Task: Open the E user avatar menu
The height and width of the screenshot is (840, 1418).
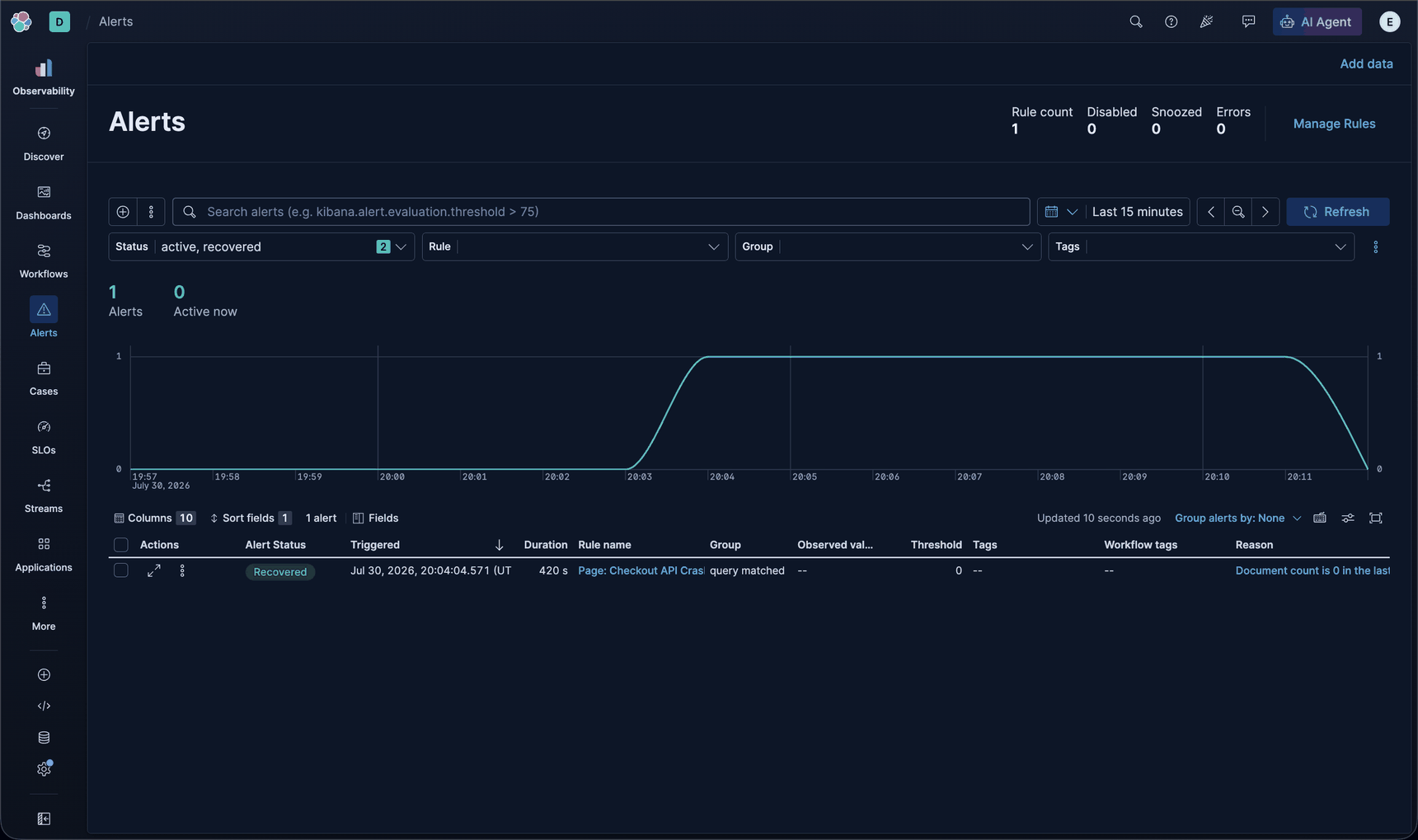Action: tap(1389, 21)
